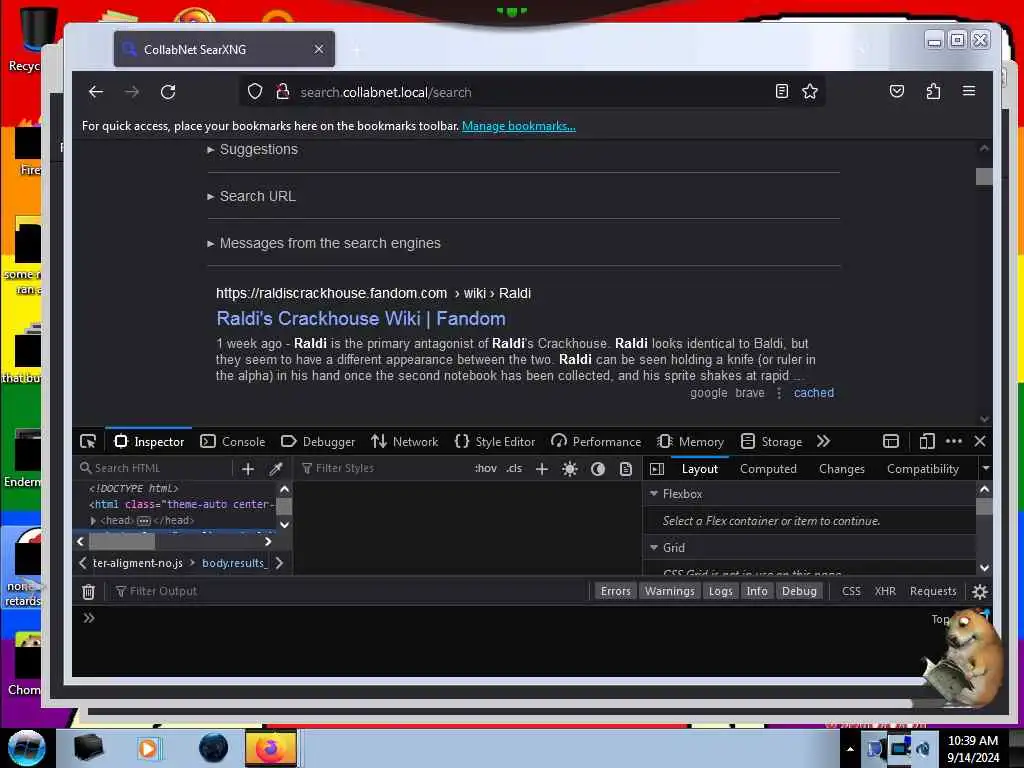Toggle Debug filter in console

pyautogui.click(x=799, y=591)
